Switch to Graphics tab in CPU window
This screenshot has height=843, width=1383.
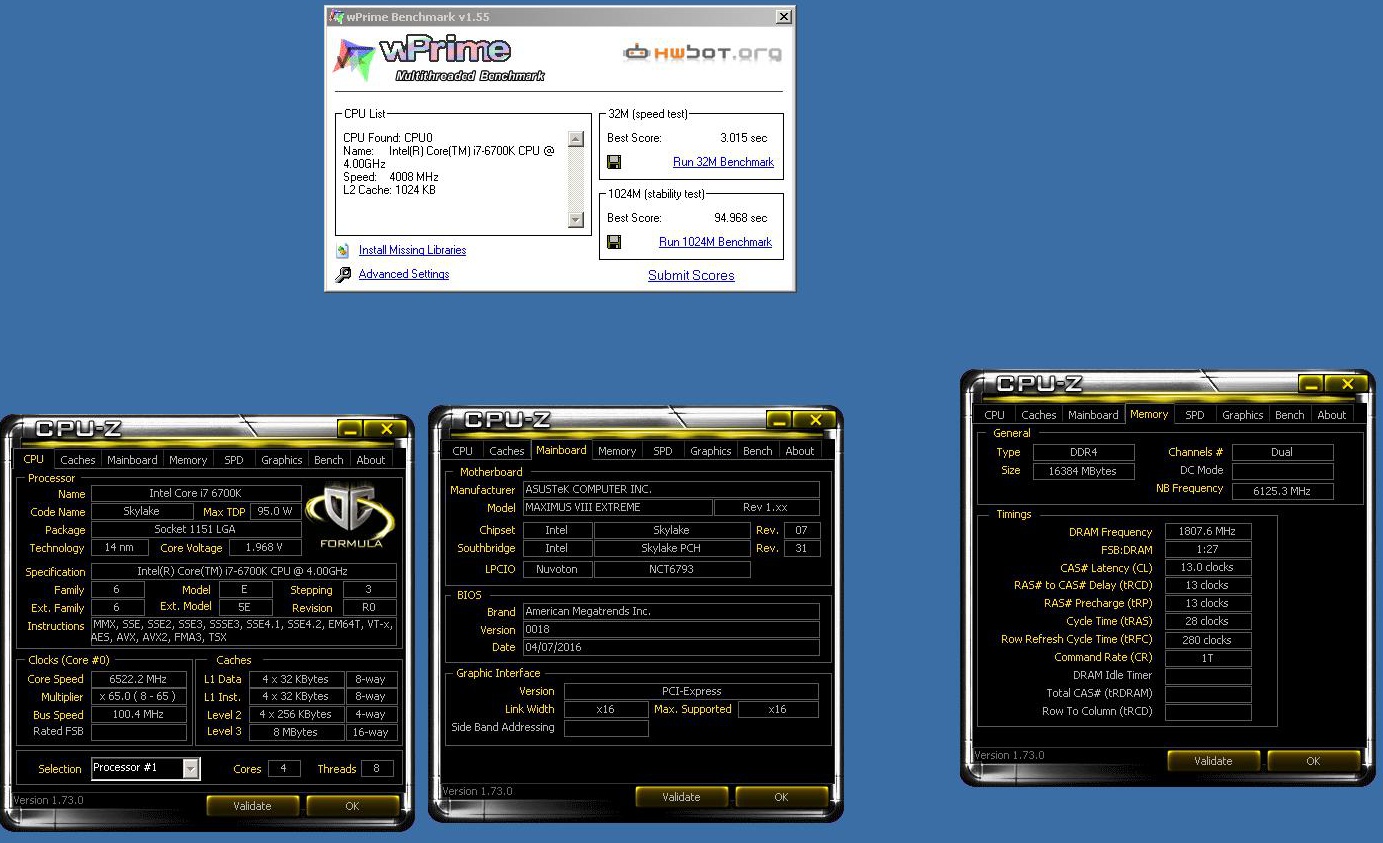pos(281,460)
